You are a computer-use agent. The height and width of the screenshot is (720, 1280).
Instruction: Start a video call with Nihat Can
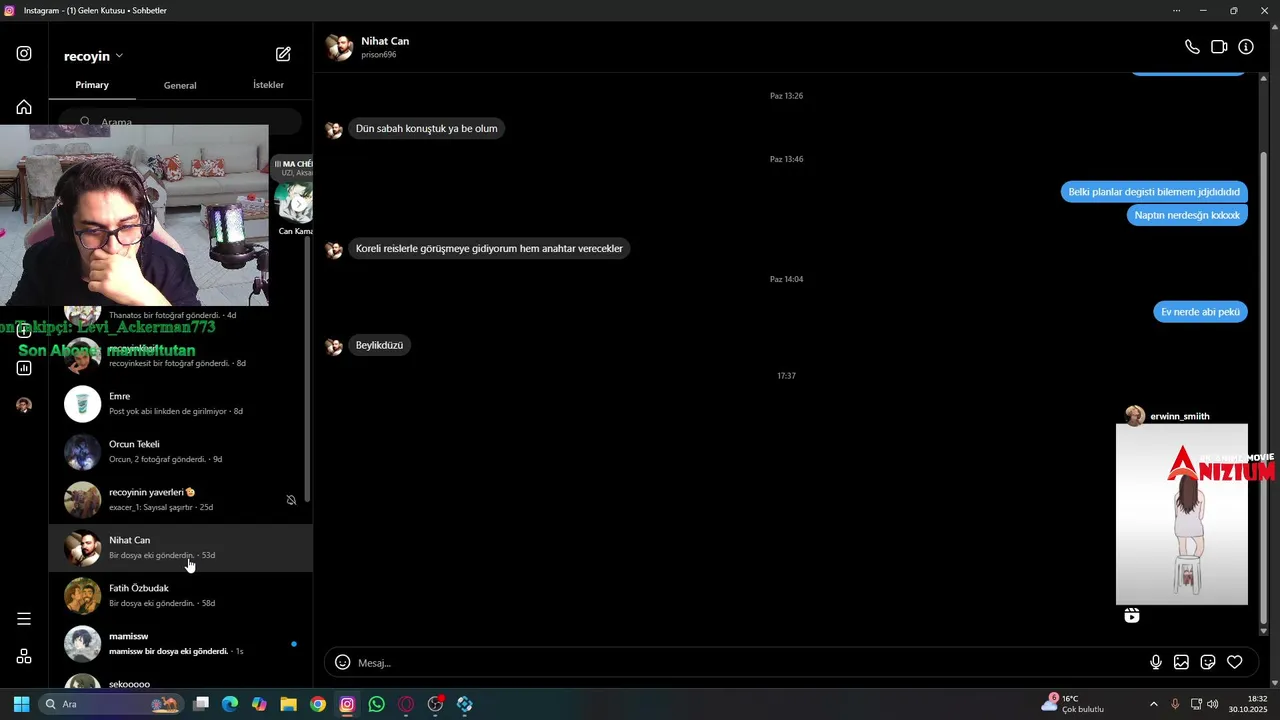[1219, 47]
